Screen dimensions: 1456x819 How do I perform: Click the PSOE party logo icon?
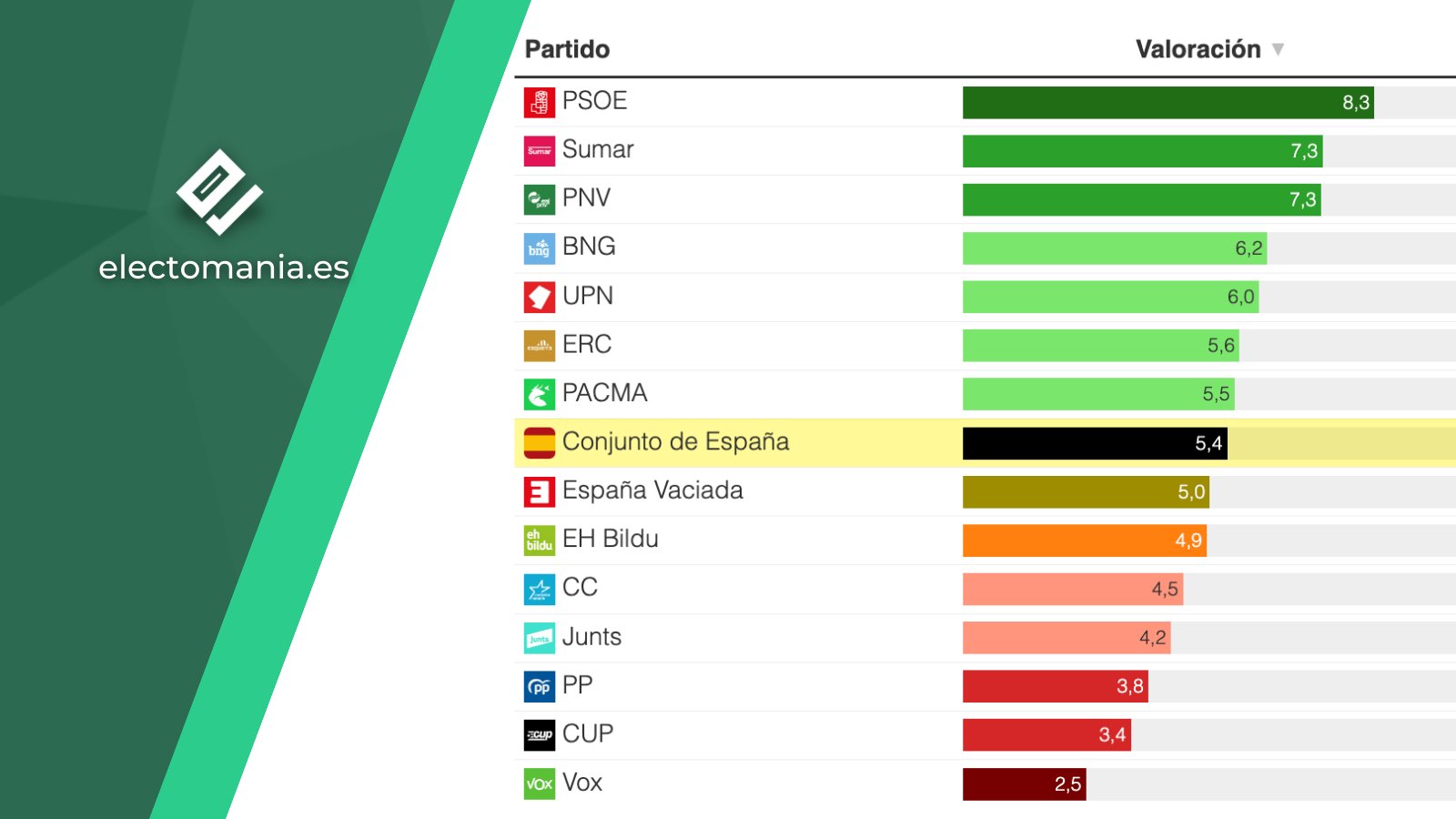[540, 102]
